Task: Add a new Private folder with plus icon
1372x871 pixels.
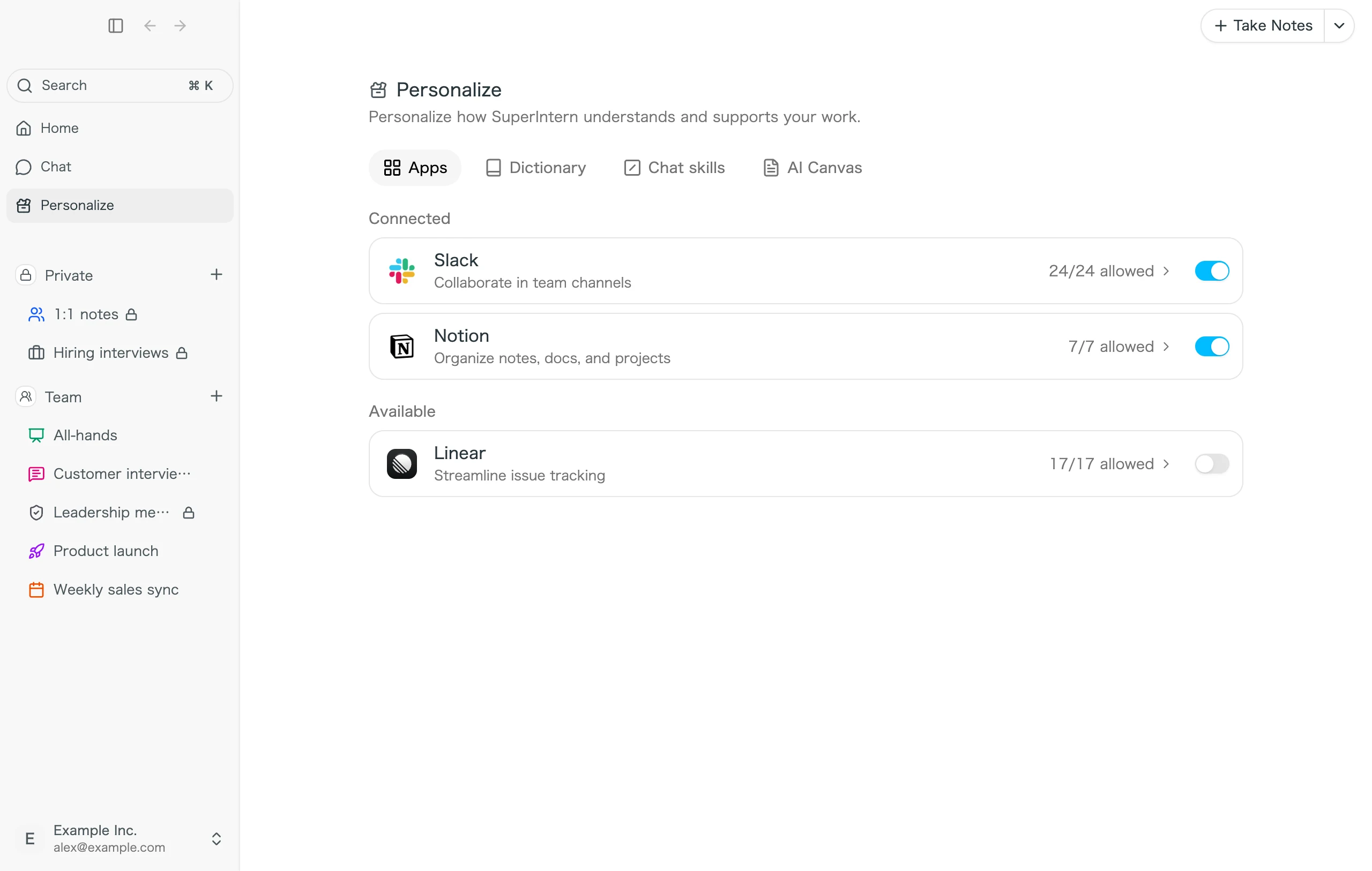Action: click(x=217, y=275)
